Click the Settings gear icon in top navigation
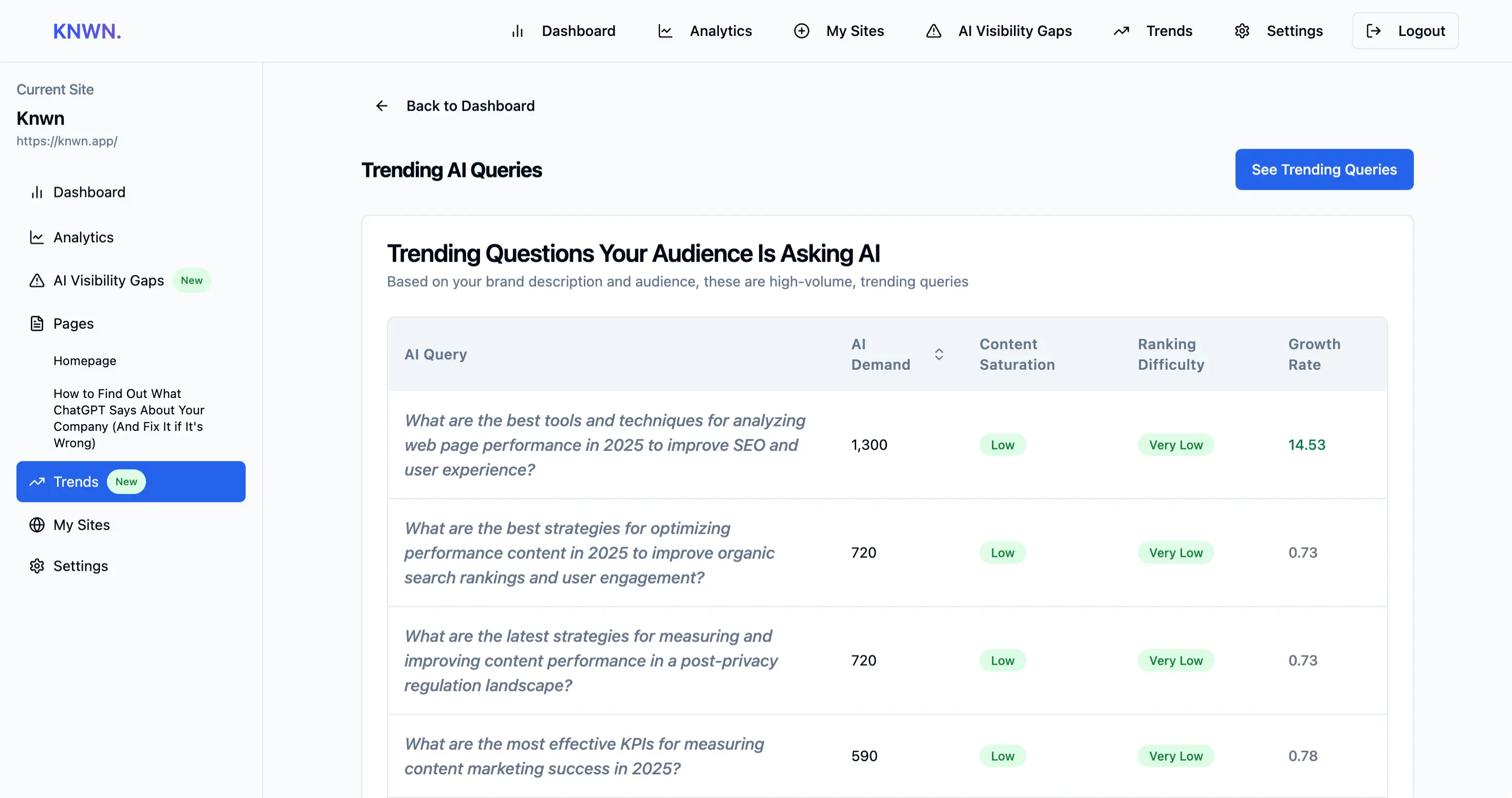The image size is (1512, 798). 1242,30
